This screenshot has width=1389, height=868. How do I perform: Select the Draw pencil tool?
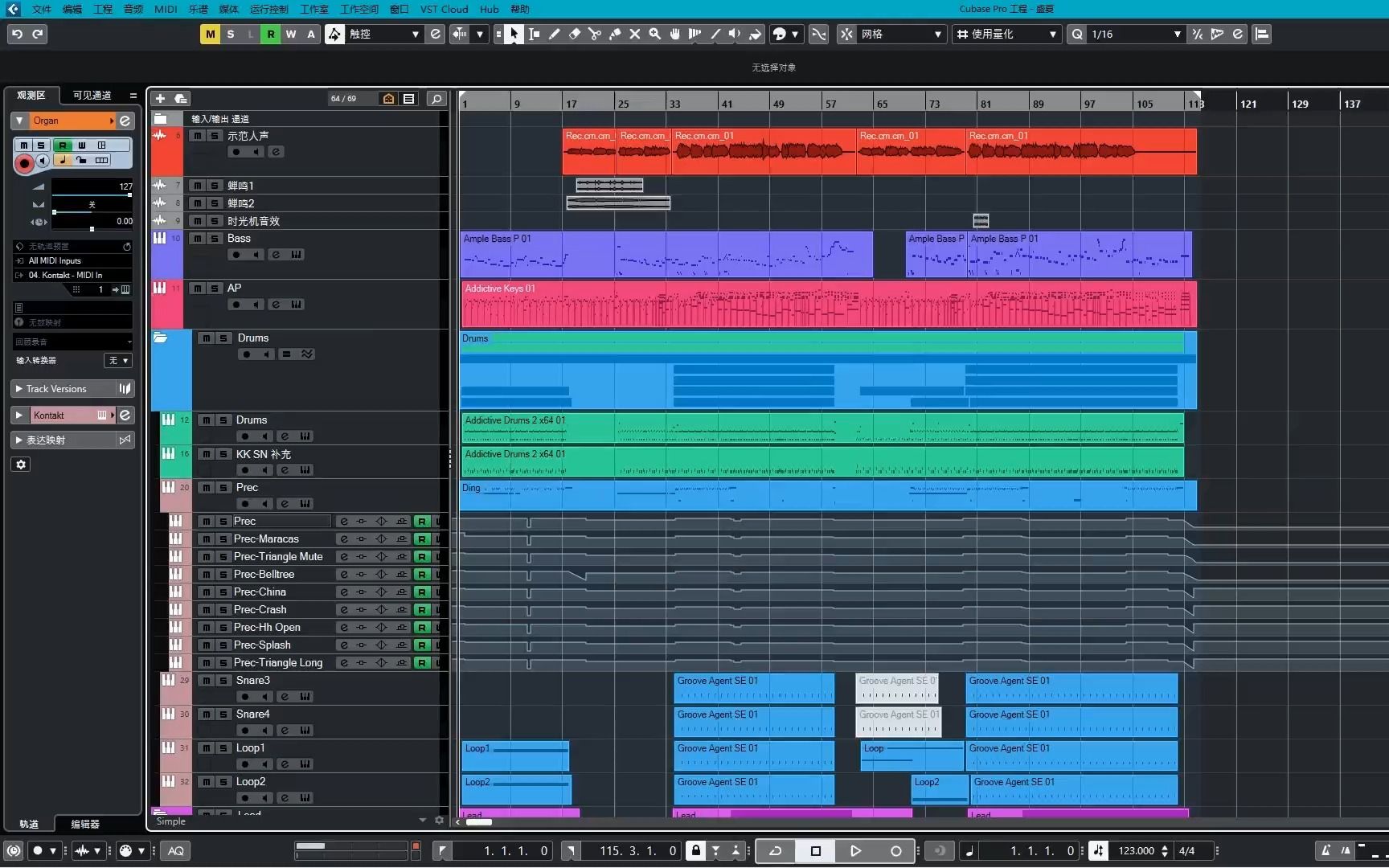click(554, 34)
